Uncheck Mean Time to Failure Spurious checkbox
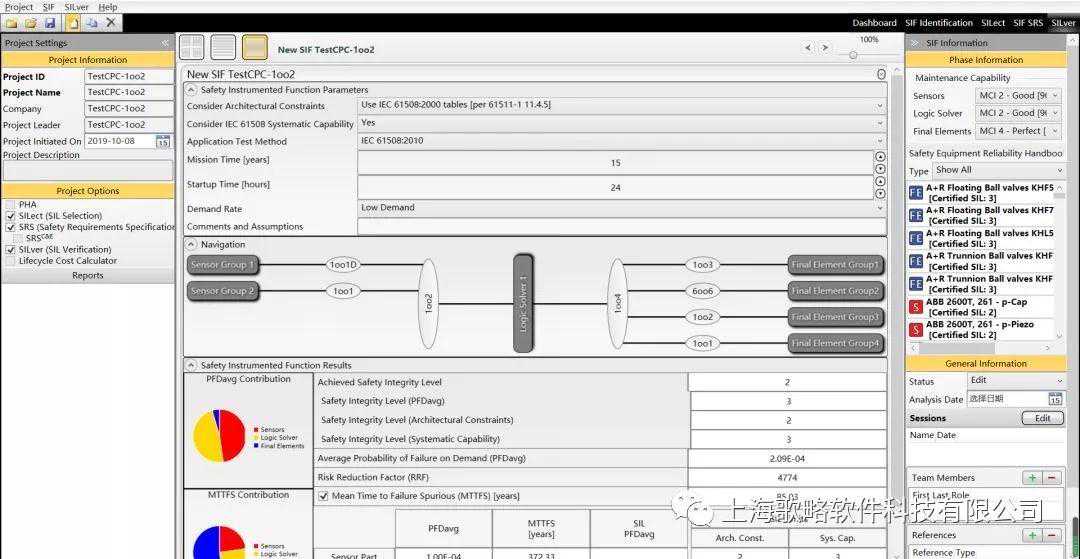 323,496
